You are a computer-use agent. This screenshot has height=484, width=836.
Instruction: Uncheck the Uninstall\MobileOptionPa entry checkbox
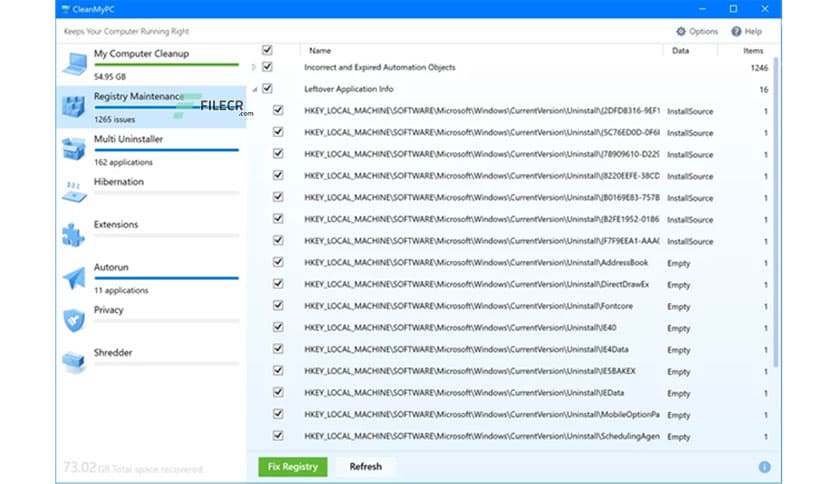278,414
